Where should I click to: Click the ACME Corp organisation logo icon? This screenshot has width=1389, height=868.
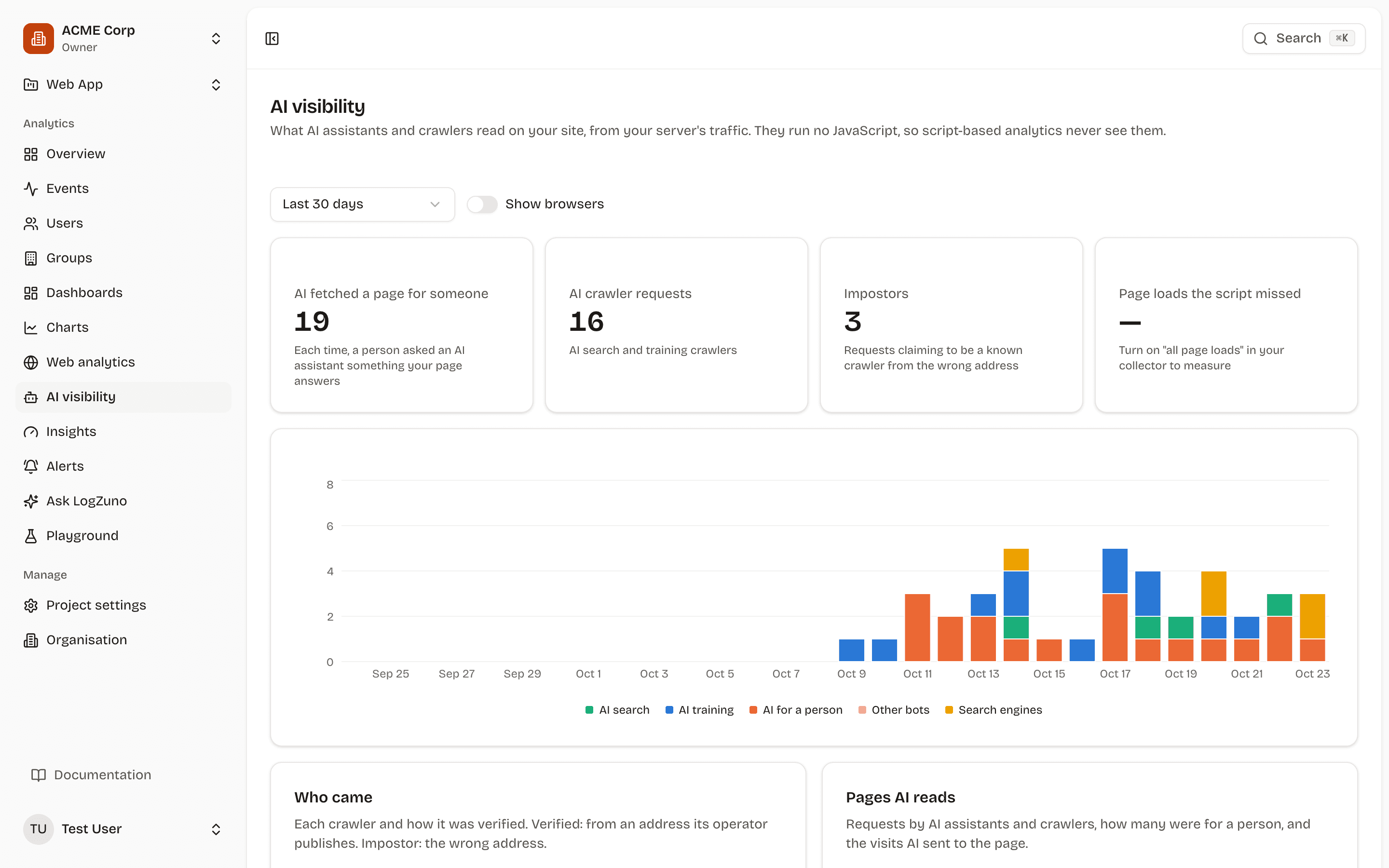(39, 39)
